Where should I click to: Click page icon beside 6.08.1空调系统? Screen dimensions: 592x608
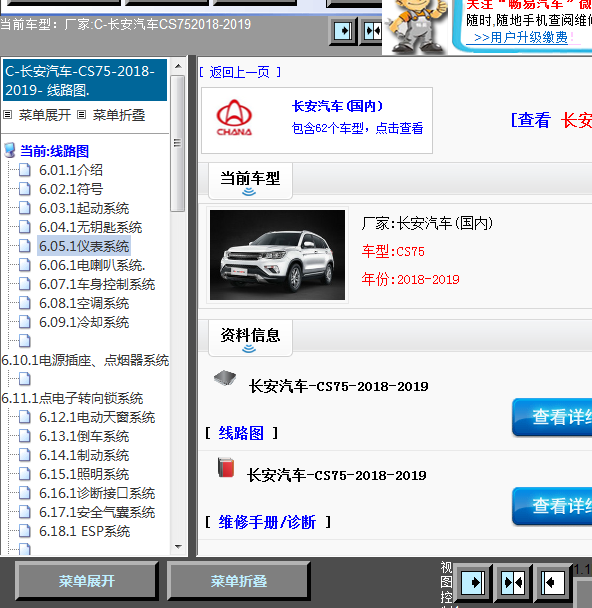click(x=25, y=303)
